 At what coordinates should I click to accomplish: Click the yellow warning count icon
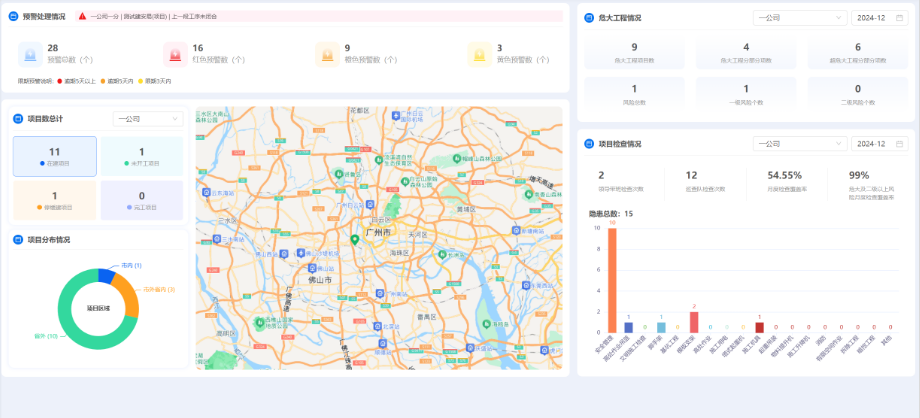[x=479, y=54]
